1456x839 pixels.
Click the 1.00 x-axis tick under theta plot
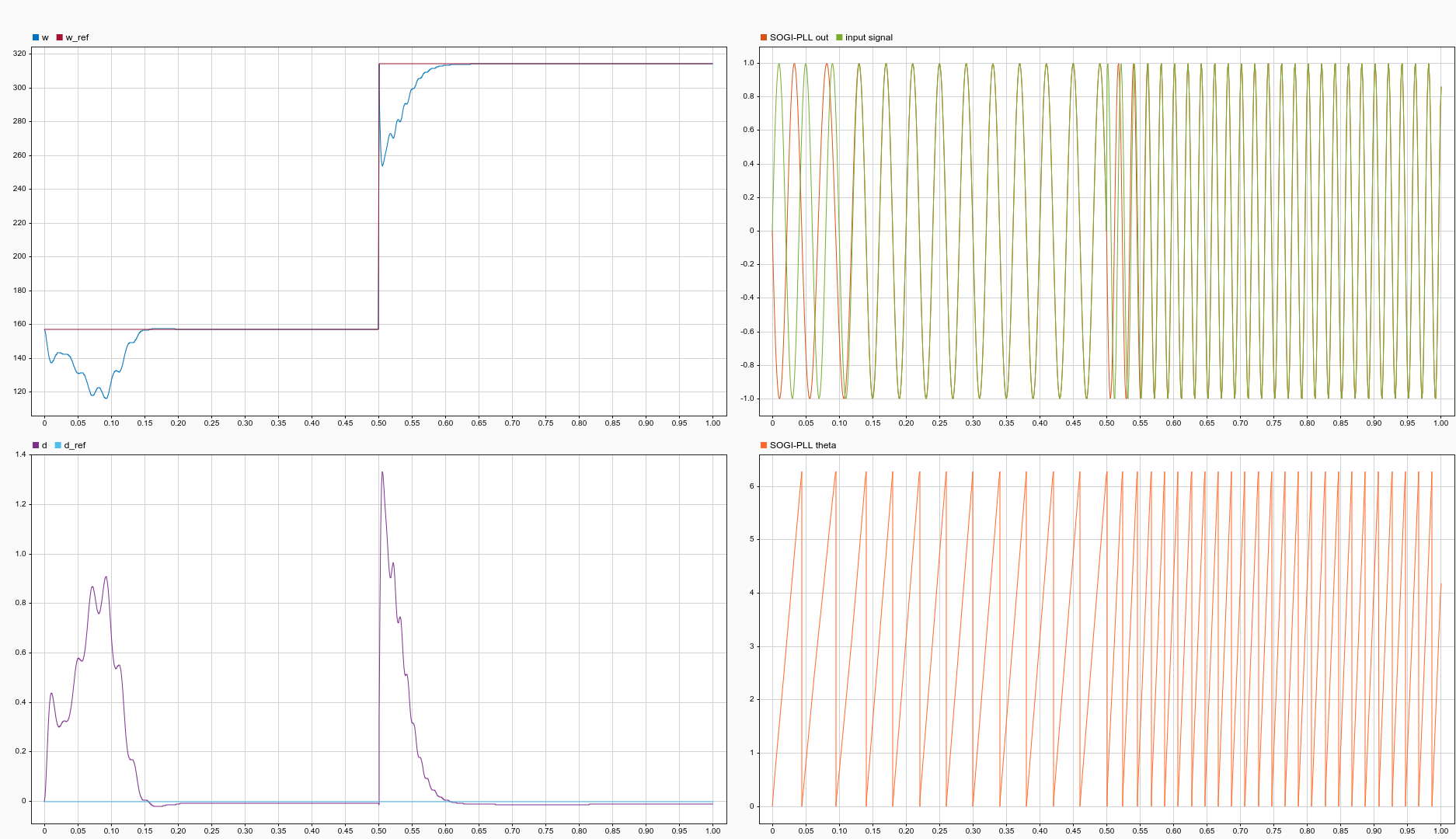coord(1441,831)
